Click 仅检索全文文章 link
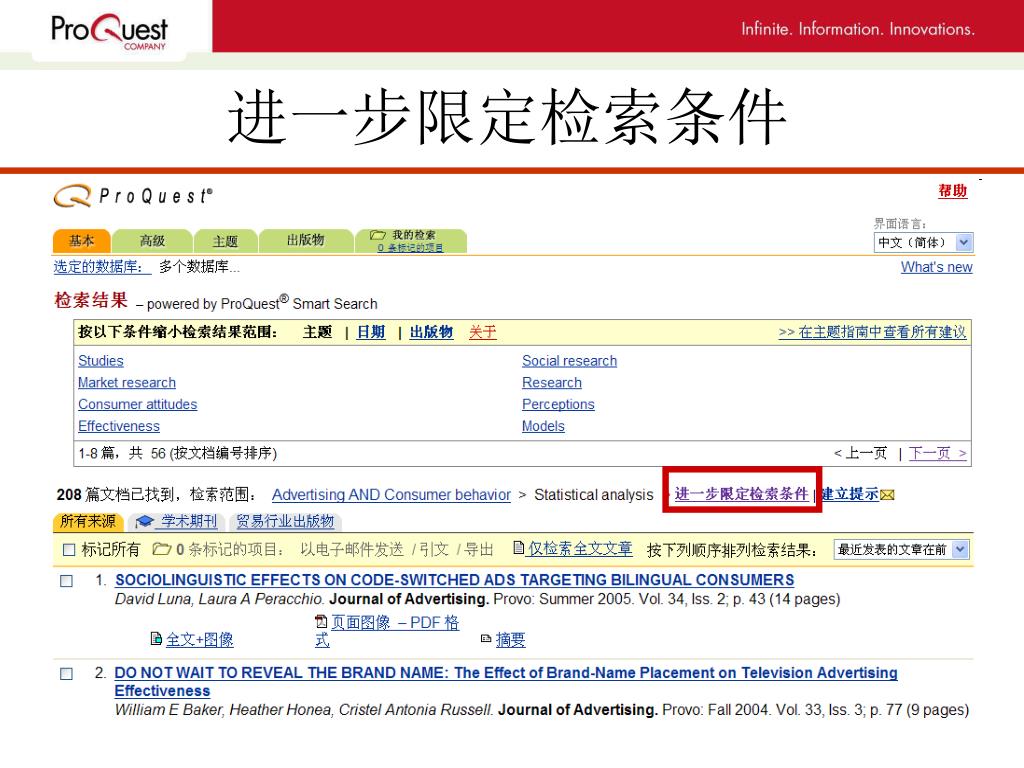Viewport: 1024px width, 768px height. coord(580,549)
